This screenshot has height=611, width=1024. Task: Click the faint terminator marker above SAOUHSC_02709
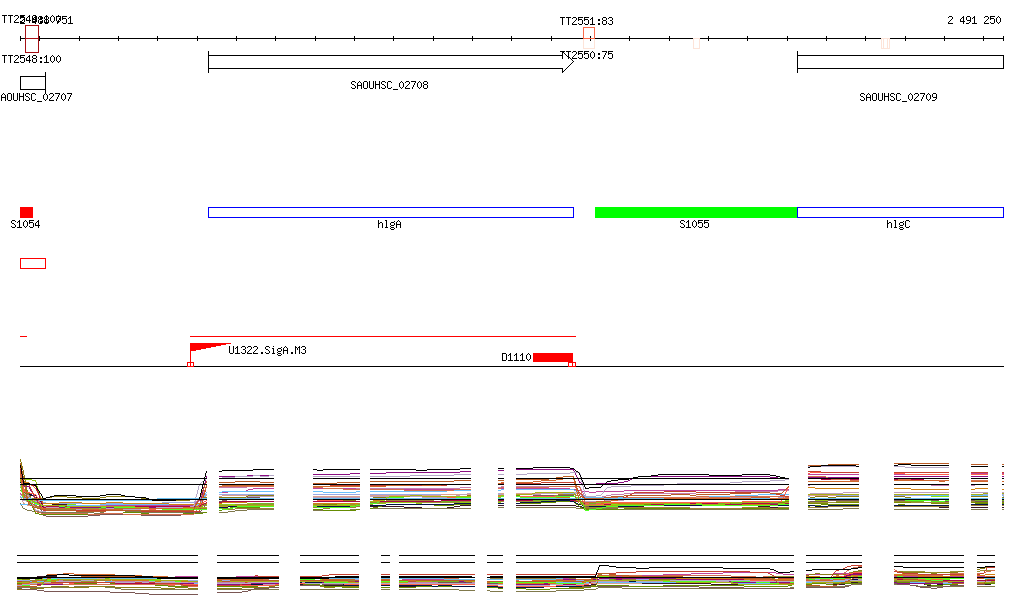coord(885,43)
